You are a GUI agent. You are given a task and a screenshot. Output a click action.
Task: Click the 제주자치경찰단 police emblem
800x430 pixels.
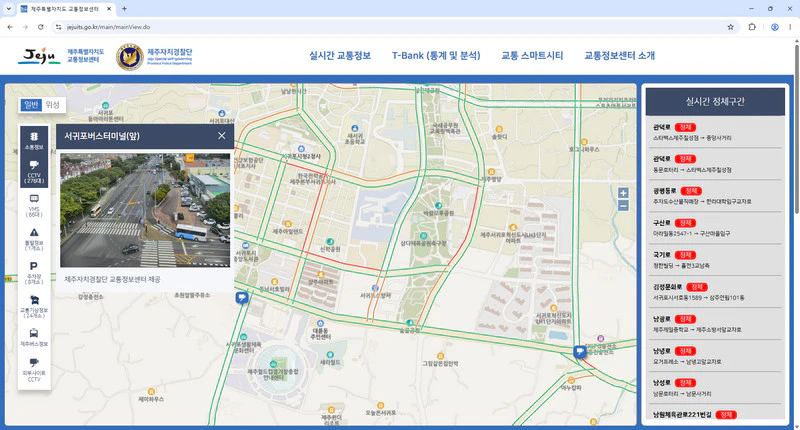click(130, 56)
